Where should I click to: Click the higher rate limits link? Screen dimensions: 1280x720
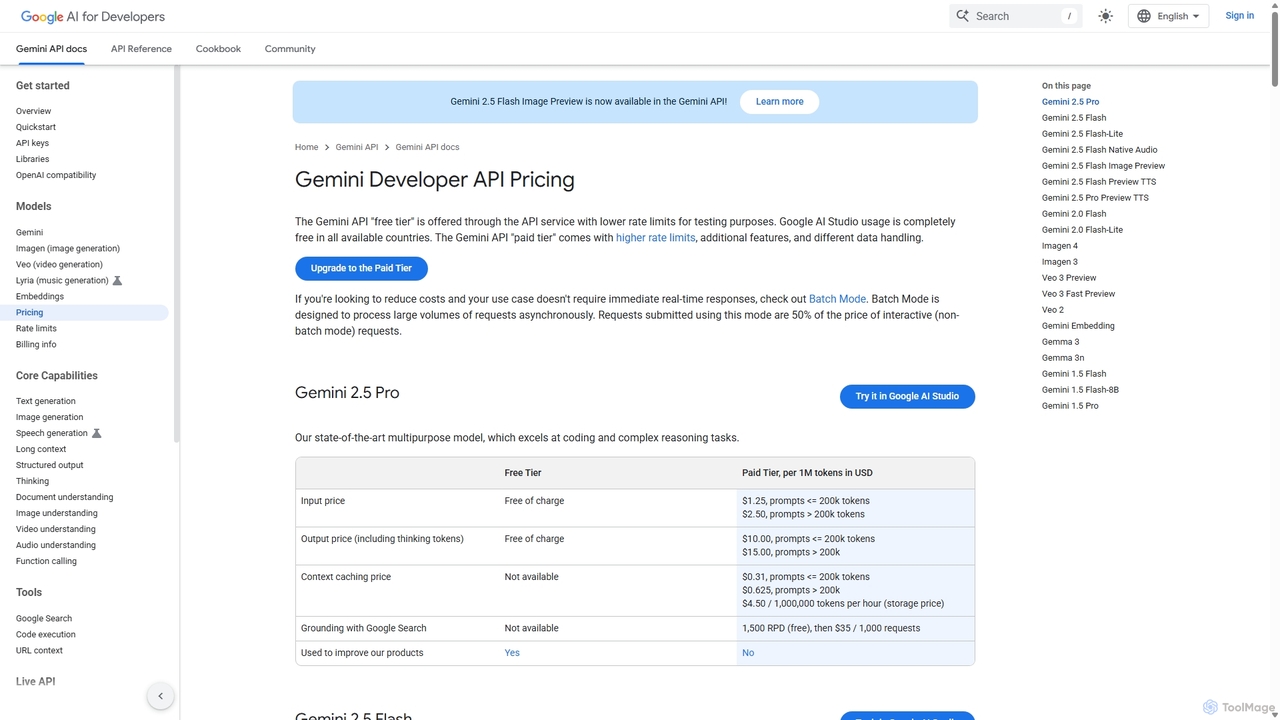[x=655, y=238]
